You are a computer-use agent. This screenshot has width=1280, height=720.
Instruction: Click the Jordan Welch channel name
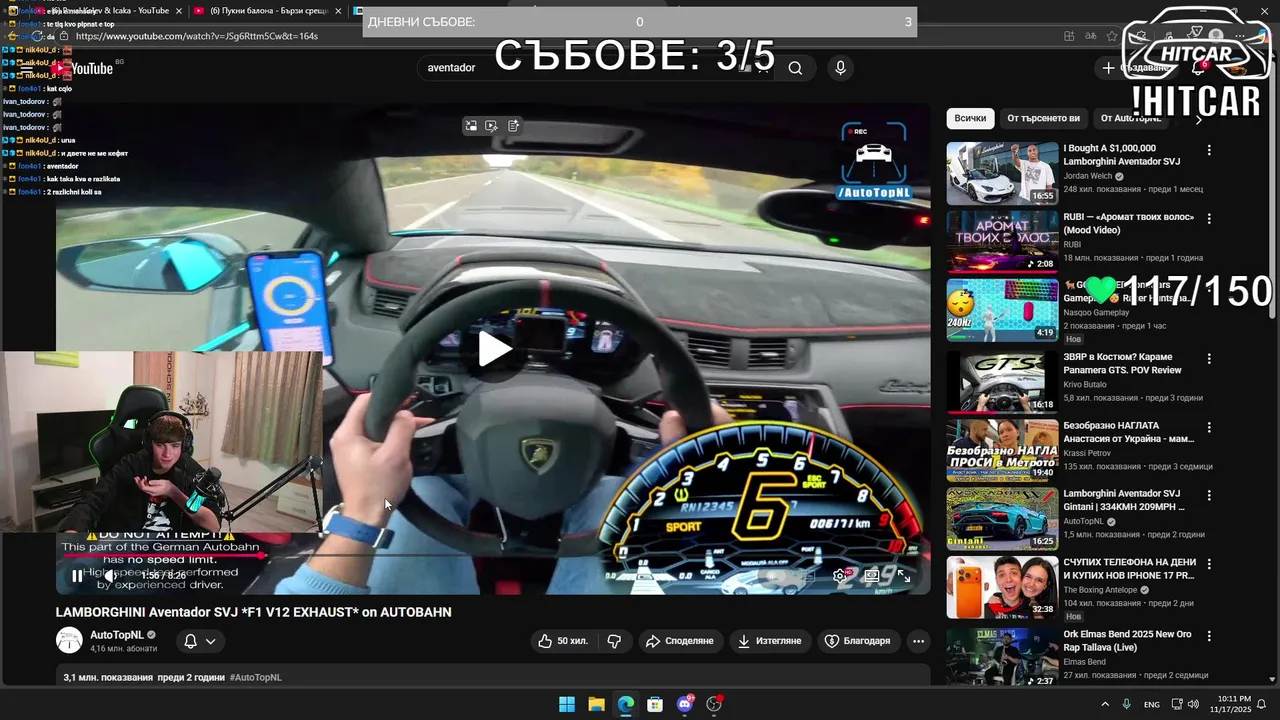[x=1088, y=176]
